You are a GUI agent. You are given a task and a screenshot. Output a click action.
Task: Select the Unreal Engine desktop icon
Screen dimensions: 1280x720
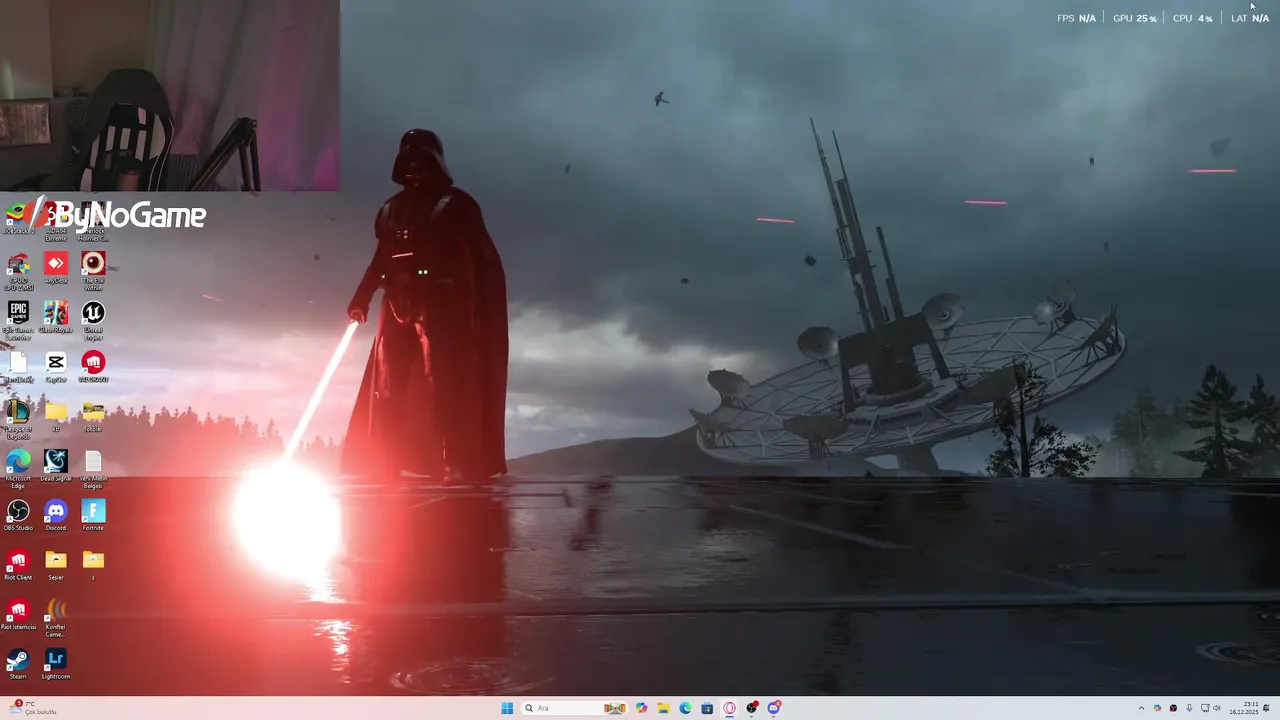pyautogui.click(x=93, y=320)
